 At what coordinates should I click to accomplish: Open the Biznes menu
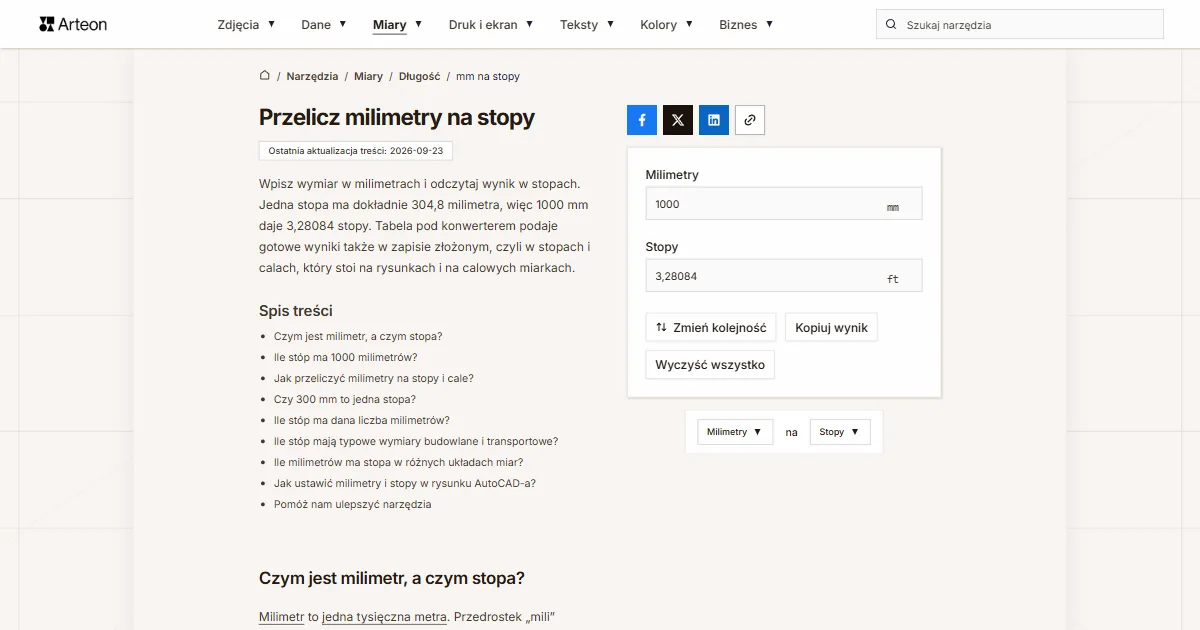pyautogui.click(x=746, y=25)
